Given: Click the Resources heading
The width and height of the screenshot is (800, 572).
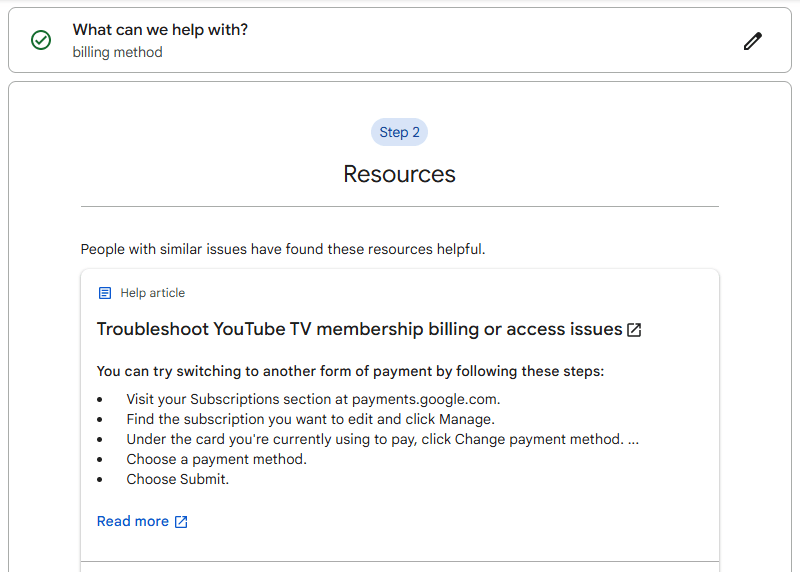Looking at the screenshot, I should click(x=399, y=174).
